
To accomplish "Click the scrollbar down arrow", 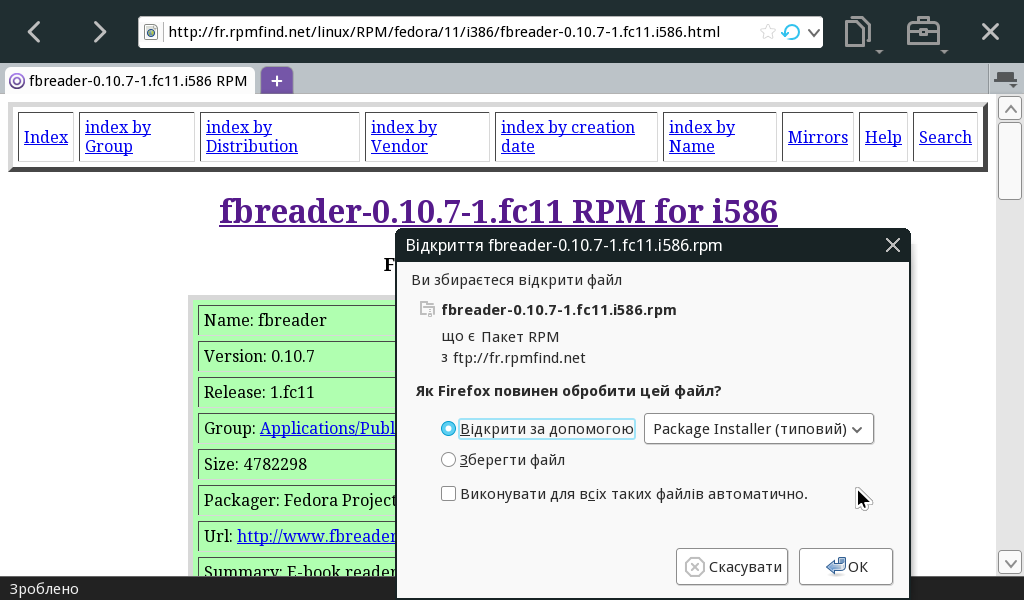I will (x=1010, y=563).
